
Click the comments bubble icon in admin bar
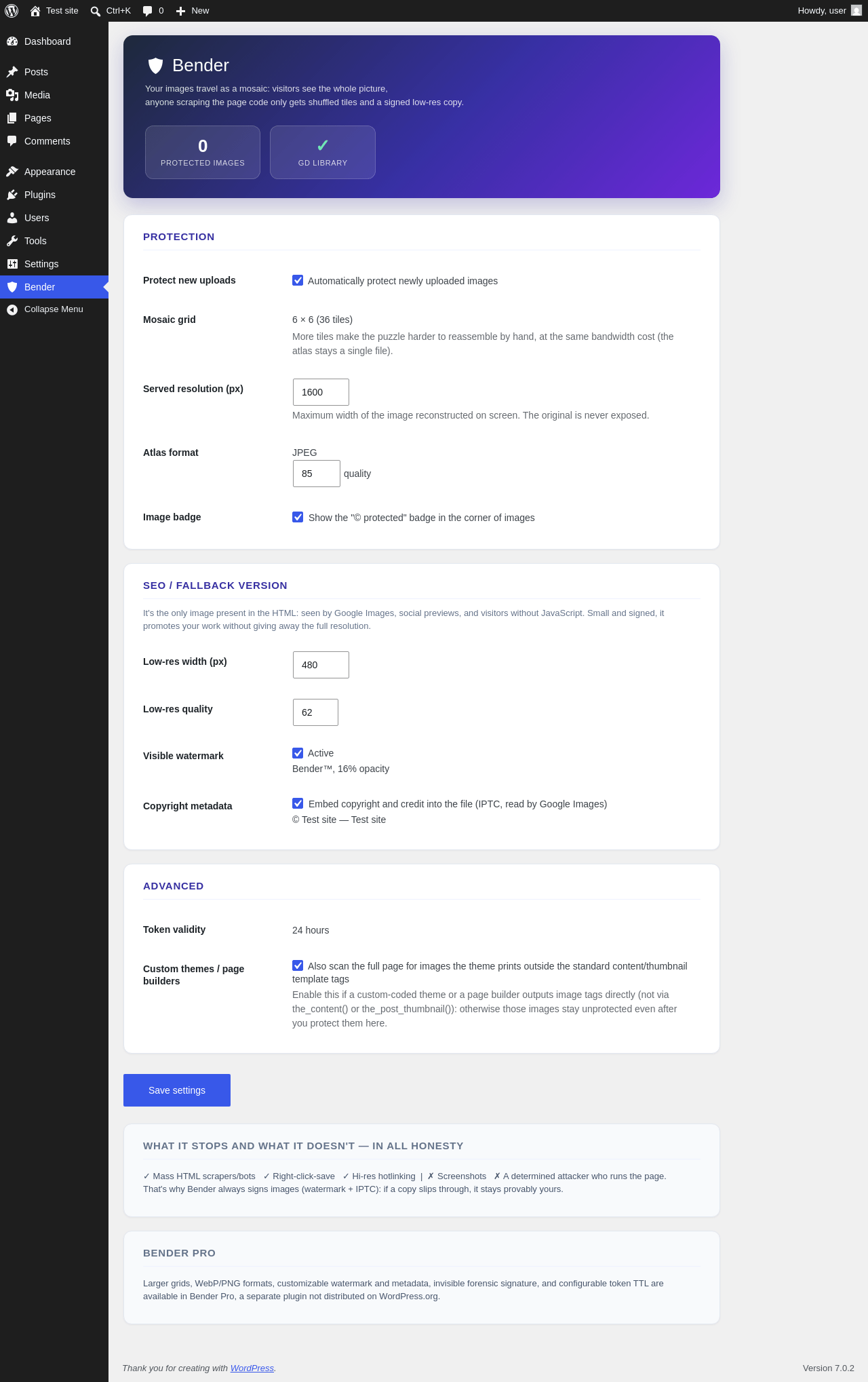[x=148, y=11]
